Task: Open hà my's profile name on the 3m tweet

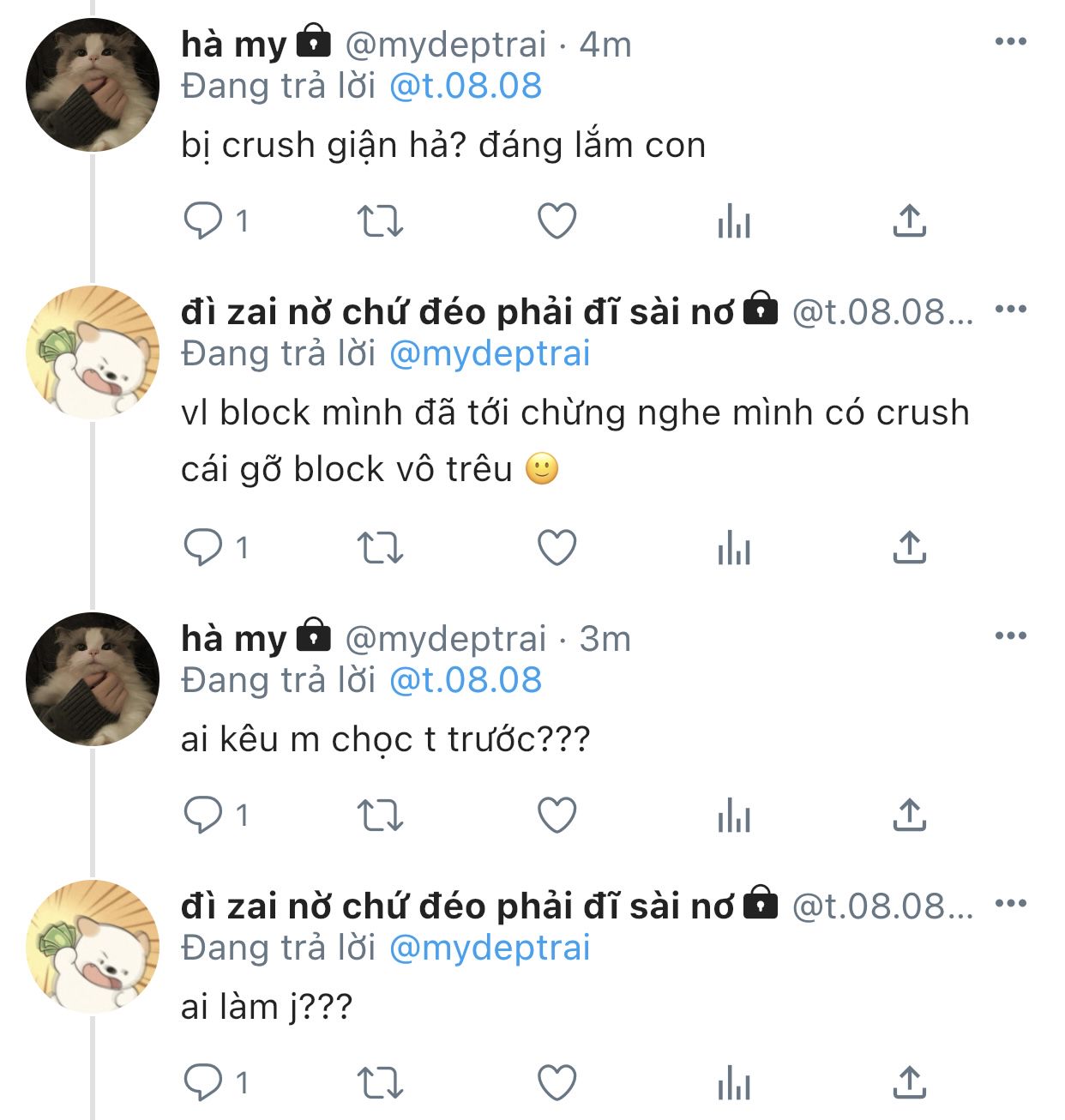Action: (x=233, y=639)
